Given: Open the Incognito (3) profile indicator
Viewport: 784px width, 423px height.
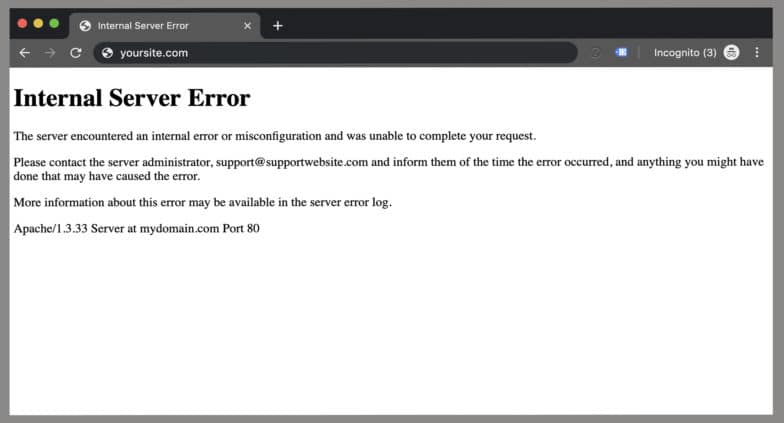Looking at the screenshot, I should tap(696, 52).
